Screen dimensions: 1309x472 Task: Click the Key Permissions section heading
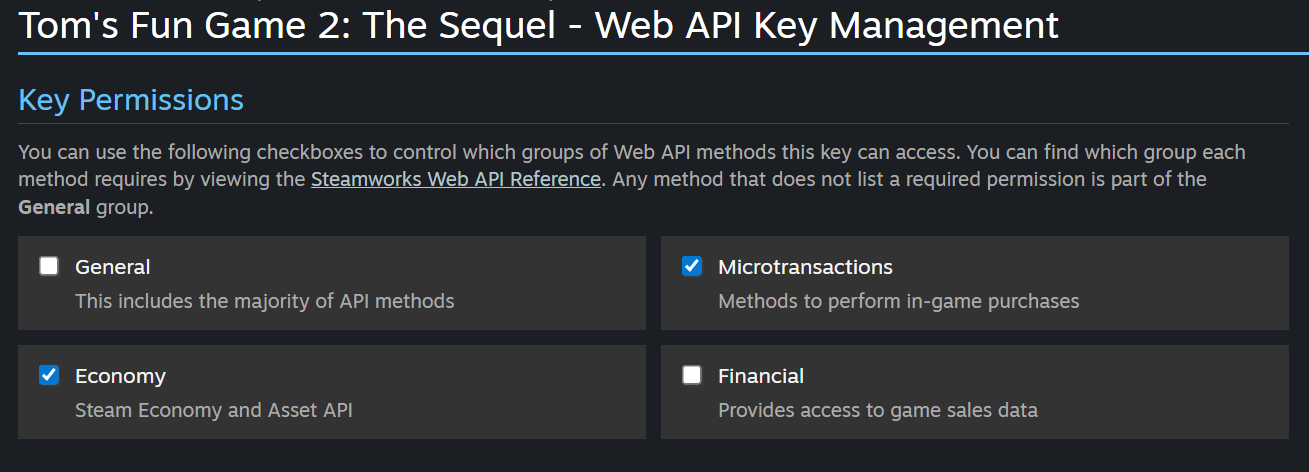tap(131, 100)
